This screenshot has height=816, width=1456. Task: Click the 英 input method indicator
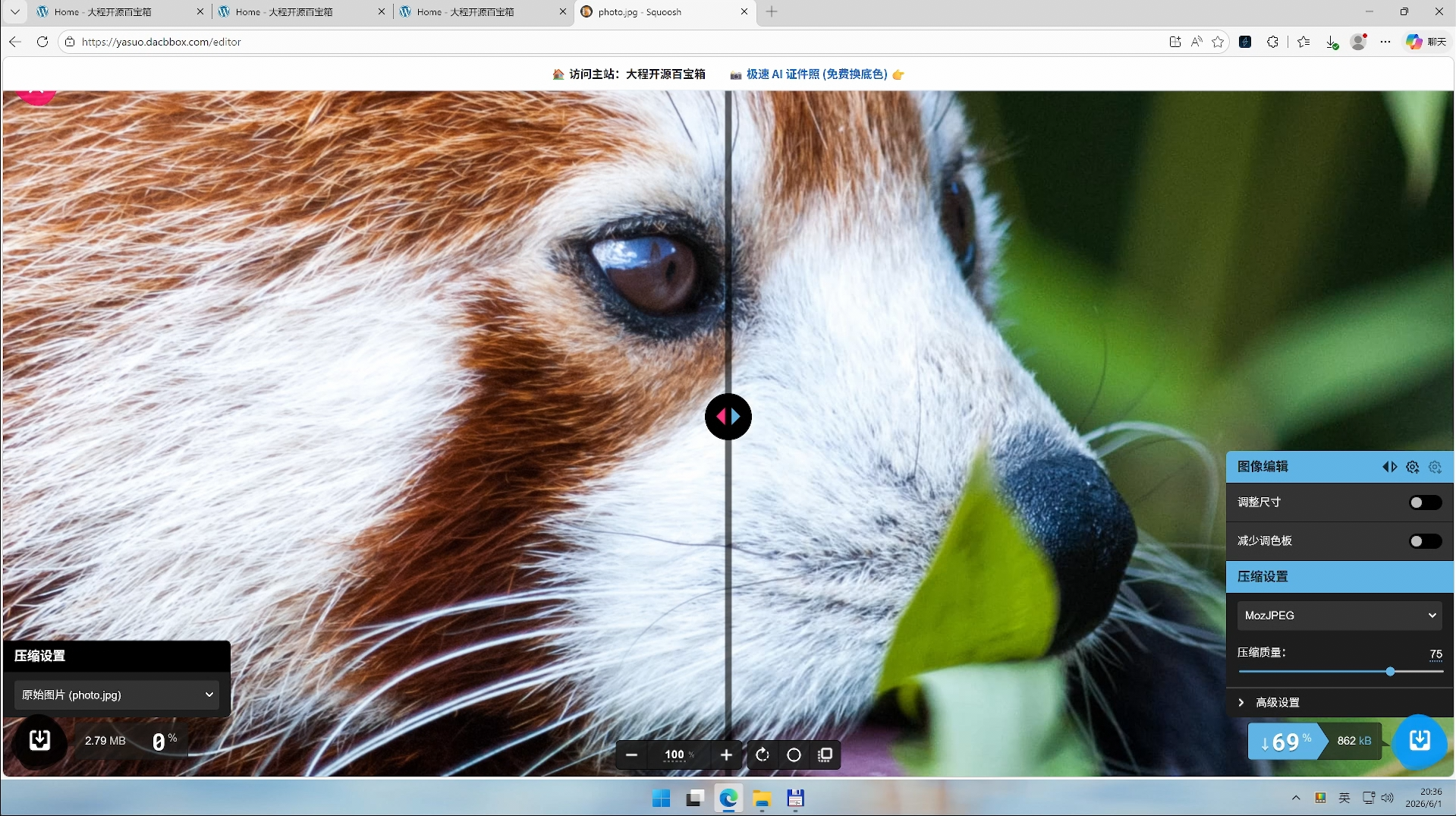(x=1344, y=798)
